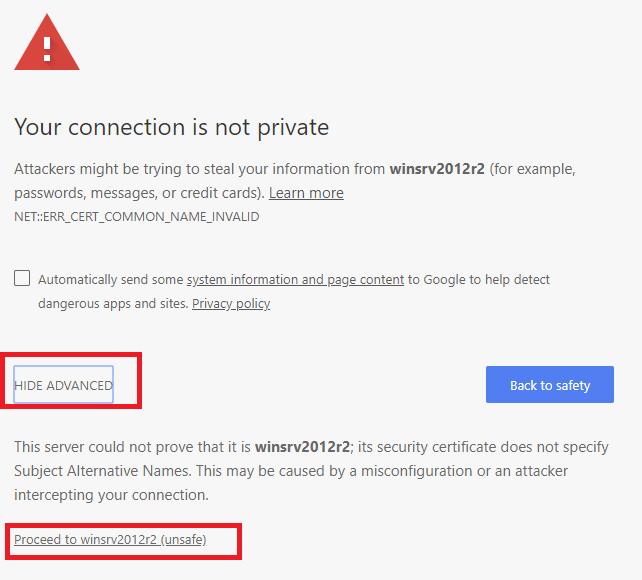The width and height of the screenshot is (642, 580).
Task: Open the Learn more link
Action: coord(306,193)
